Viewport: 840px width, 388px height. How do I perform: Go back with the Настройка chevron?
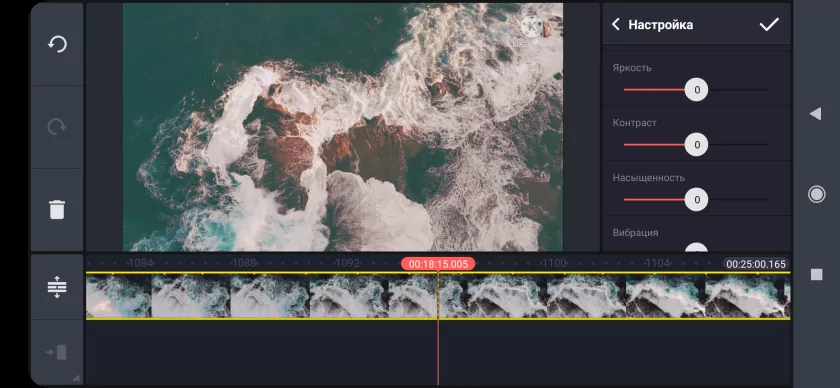(x=616, y=24)
